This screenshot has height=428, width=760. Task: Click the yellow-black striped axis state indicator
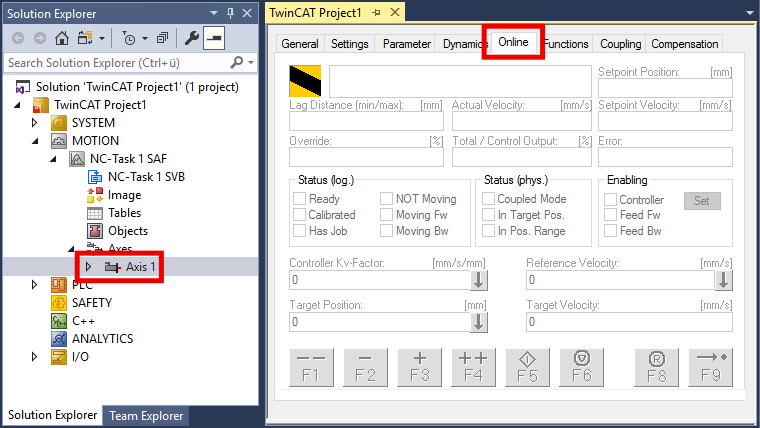305,81
